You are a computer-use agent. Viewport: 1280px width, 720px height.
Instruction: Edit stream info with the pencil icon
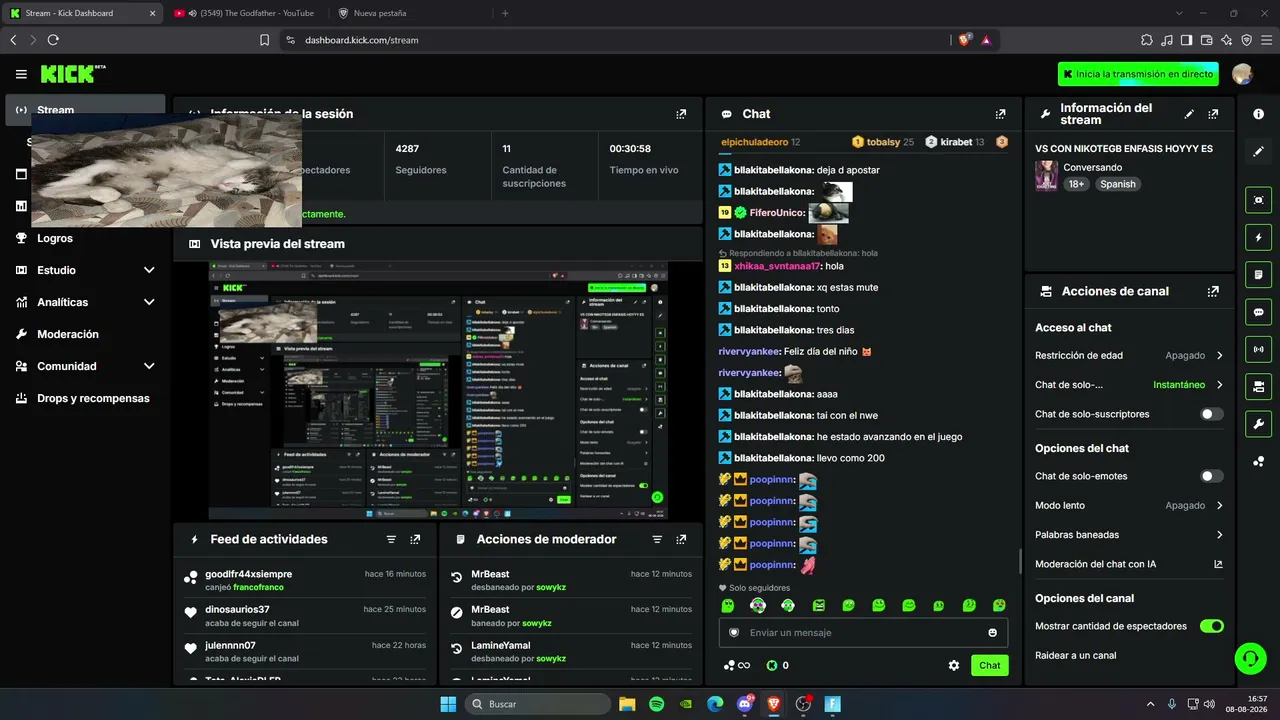(x=1189, y=114)
